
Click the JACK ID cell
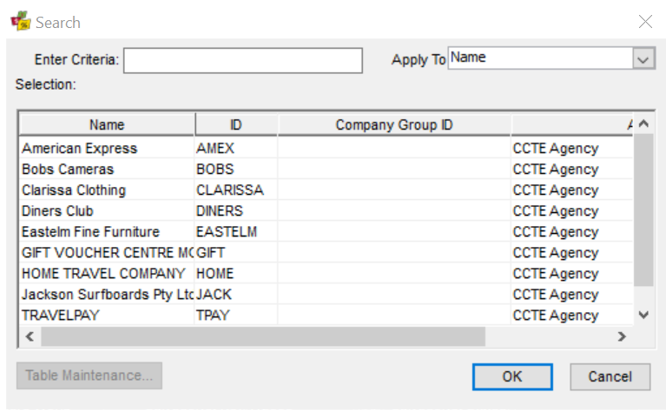click(x=236, y=295)
